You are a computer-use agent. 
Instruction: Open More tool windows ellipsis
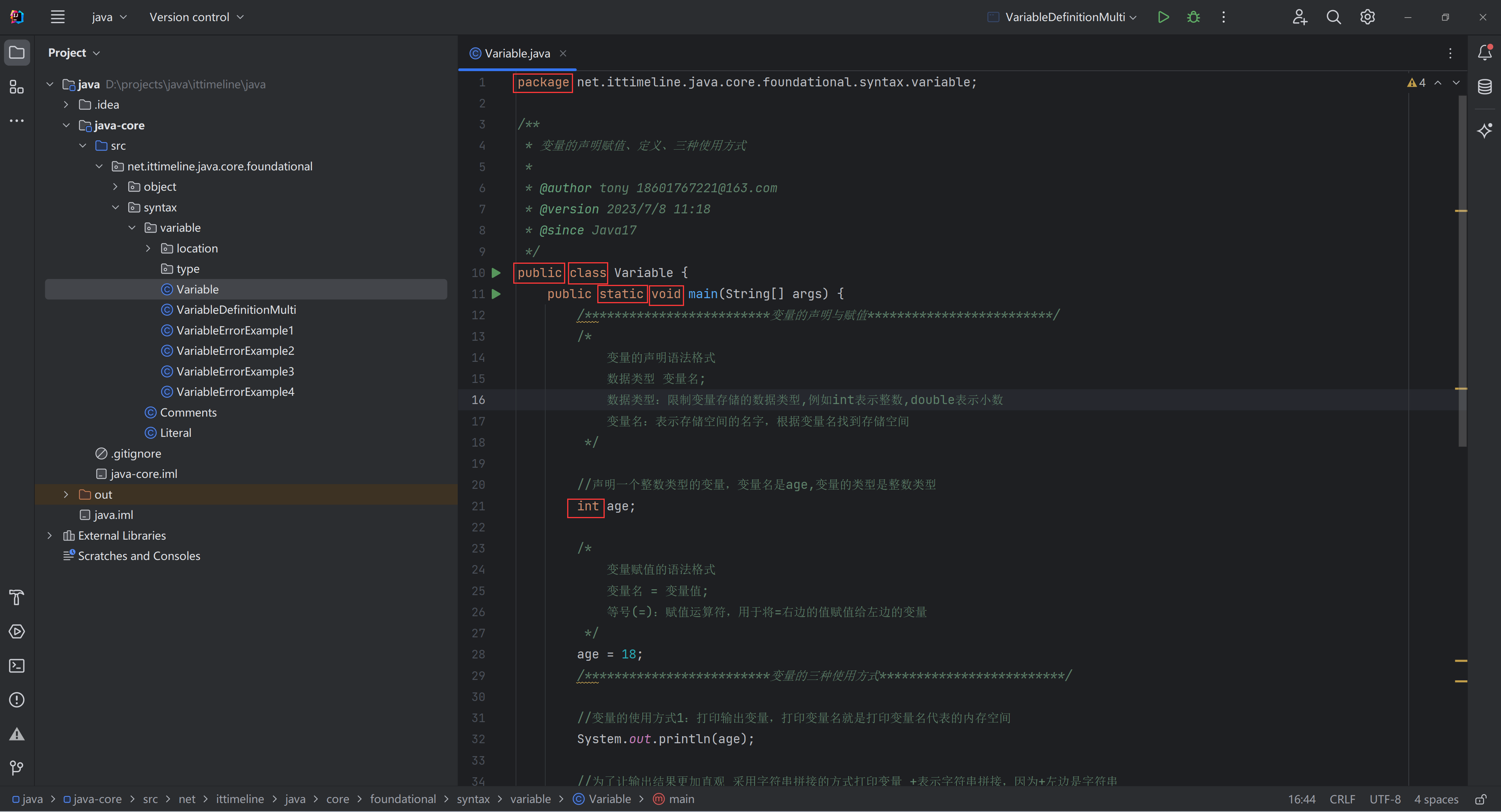[x=17, y=121]
